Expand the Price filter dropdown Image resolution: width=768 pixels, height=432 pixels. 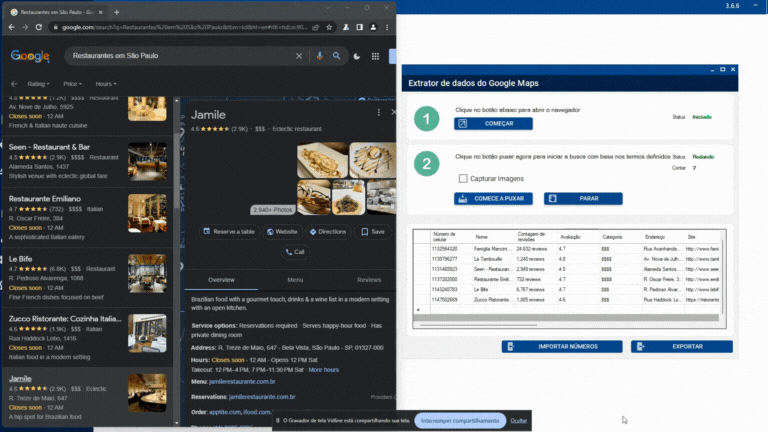(72, 84)
